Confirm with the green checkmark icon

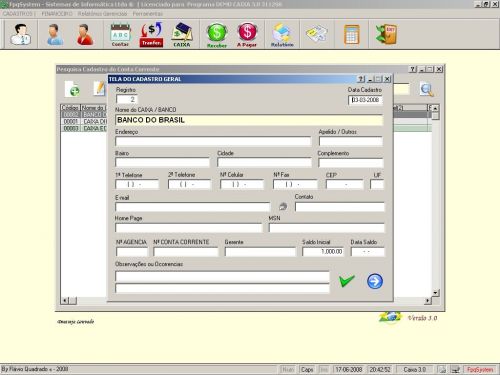click(x=347, y=281)
